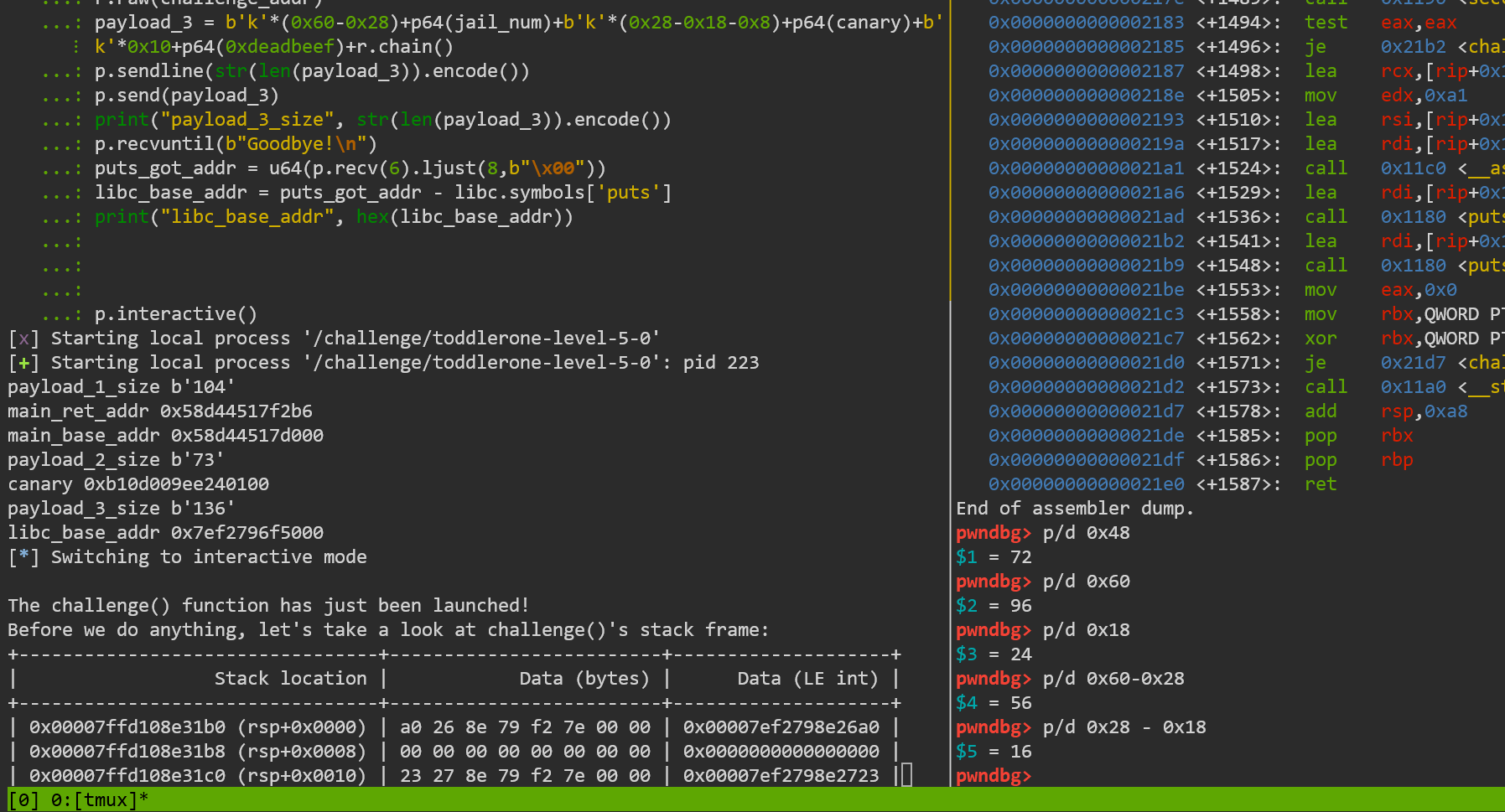Click the process line ending in pid 223

383,363
